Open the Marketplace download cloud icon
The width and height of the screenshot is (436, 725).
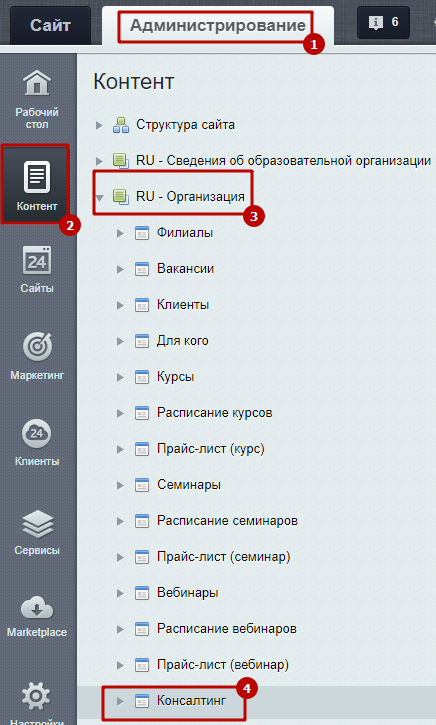37,608
